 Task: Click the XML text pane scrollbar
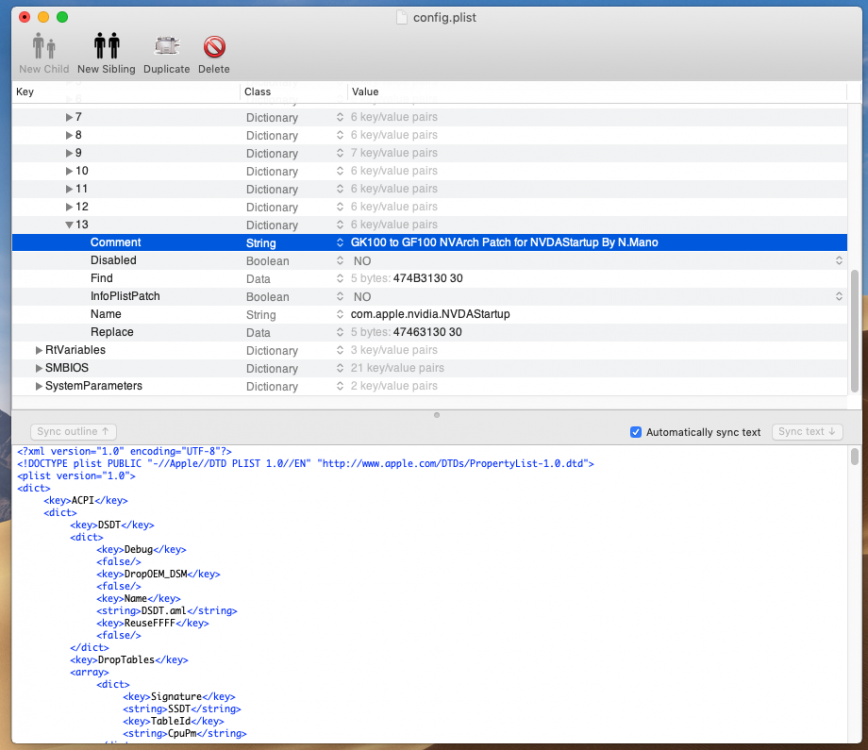click(x=854, y=456)
